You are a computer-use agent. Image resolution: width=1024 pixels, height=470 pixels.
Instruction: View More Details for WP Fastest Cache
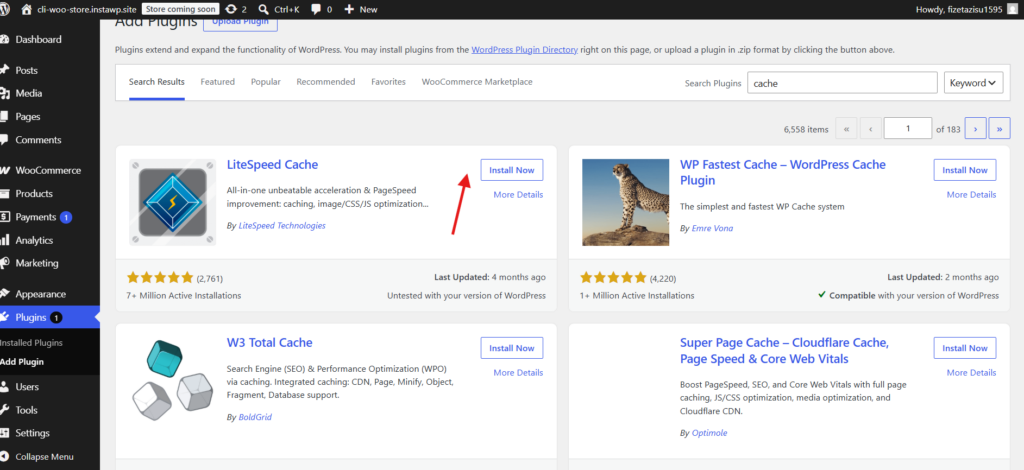971,195
